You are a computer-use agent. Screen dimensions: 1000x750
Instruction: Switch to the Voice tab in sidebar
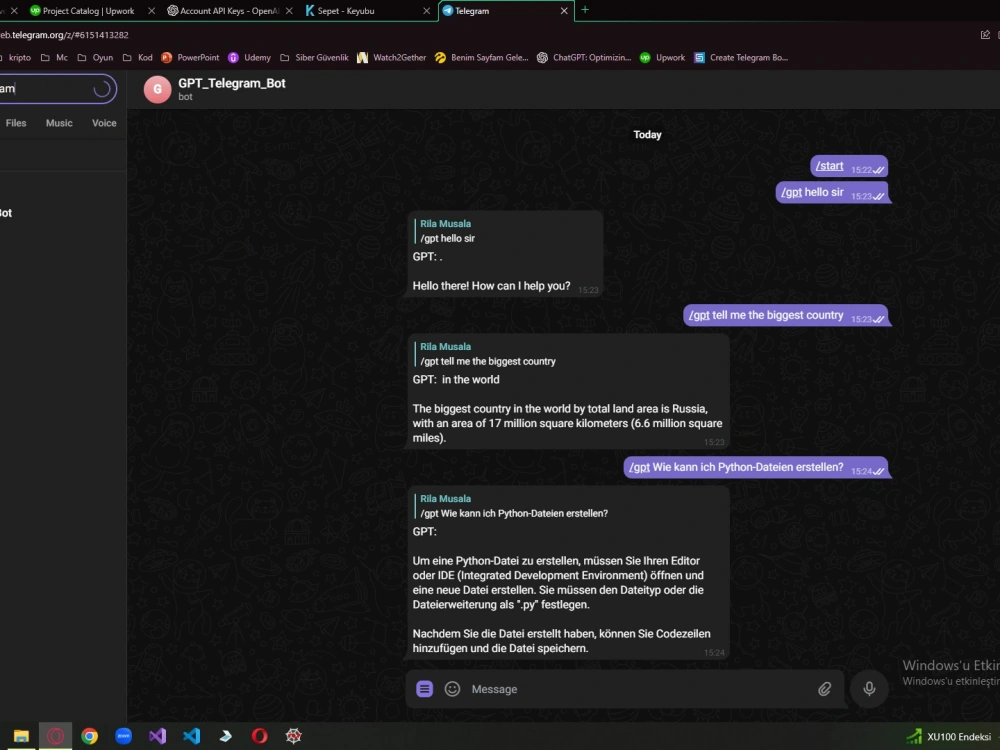[x=104, y=122]
